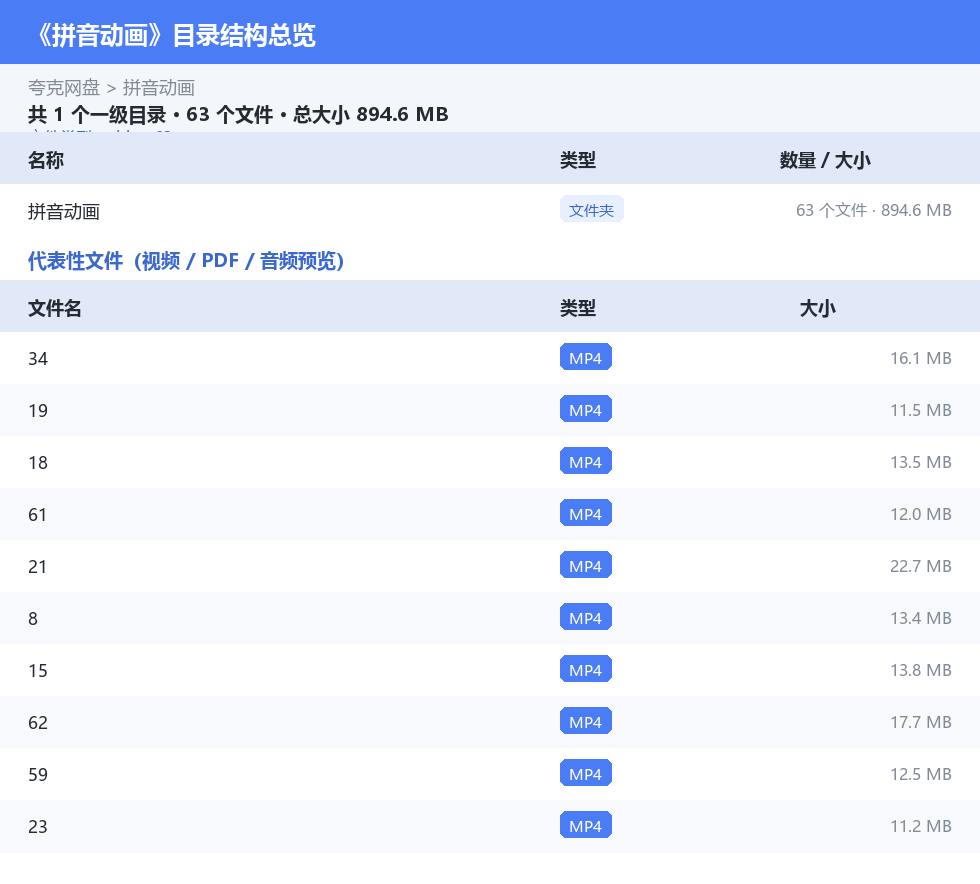
Task: Click the MP4 badge for file 61
Action: 586,513
